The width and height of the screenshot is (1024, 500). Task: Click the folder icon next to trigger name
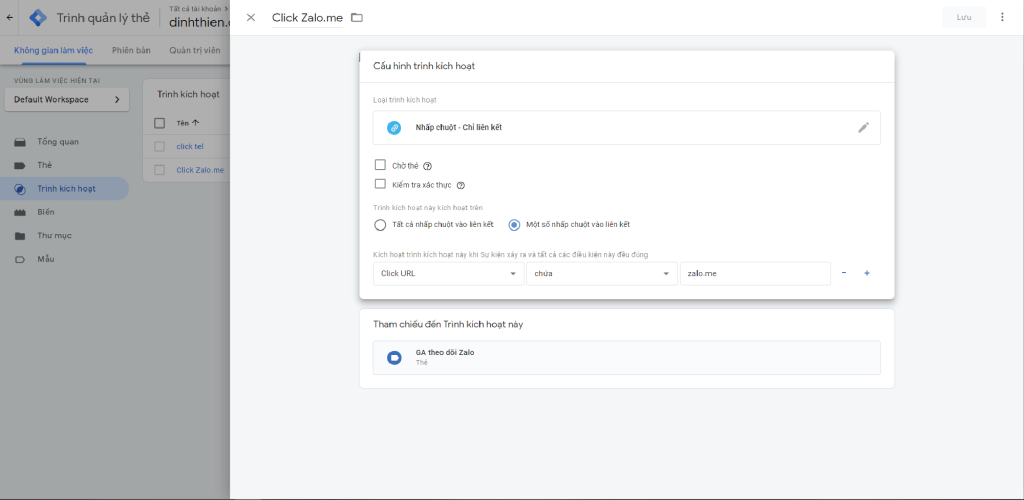(357, 17)
